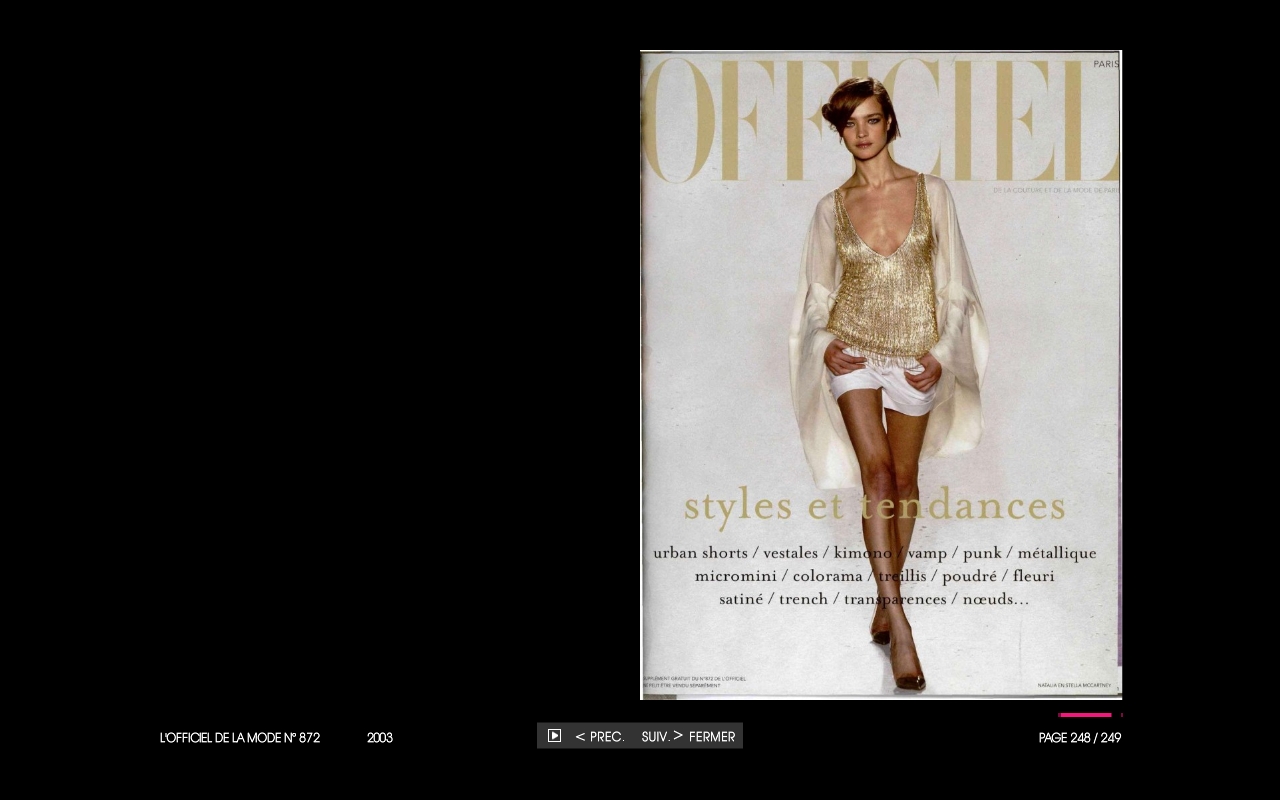
Task: Click the OFFICIEL masthead on the cover
Action: [x=880, y=120]
